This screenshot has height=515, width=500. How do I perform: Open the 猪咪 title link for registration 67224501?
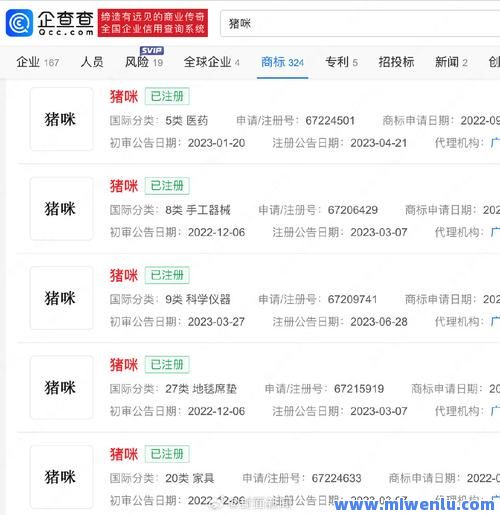124,97
